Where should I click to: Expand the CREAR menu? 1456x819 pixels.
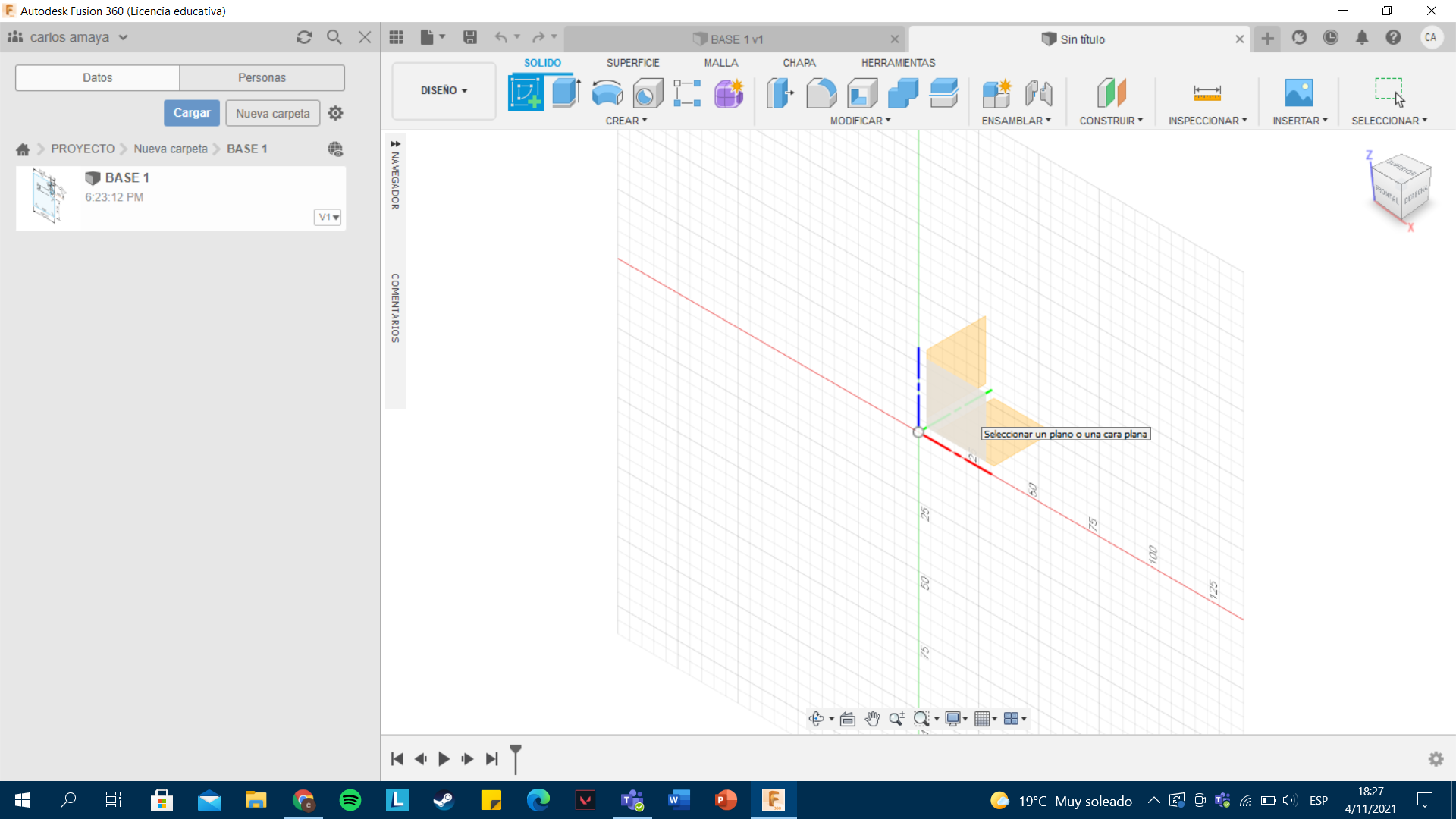point(626,121)
